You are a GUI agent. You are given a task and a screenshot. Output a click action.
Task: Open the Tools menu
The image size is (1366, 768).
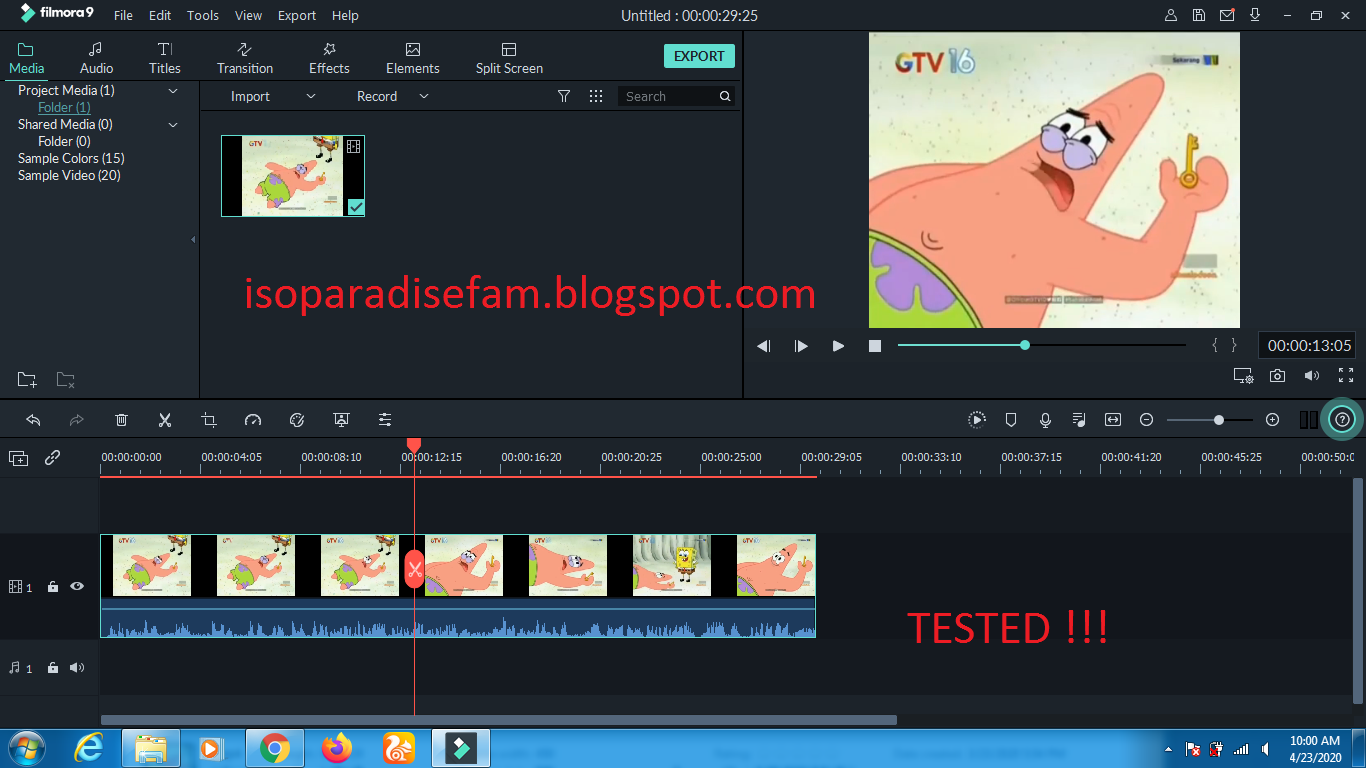[x=203, y=16]
